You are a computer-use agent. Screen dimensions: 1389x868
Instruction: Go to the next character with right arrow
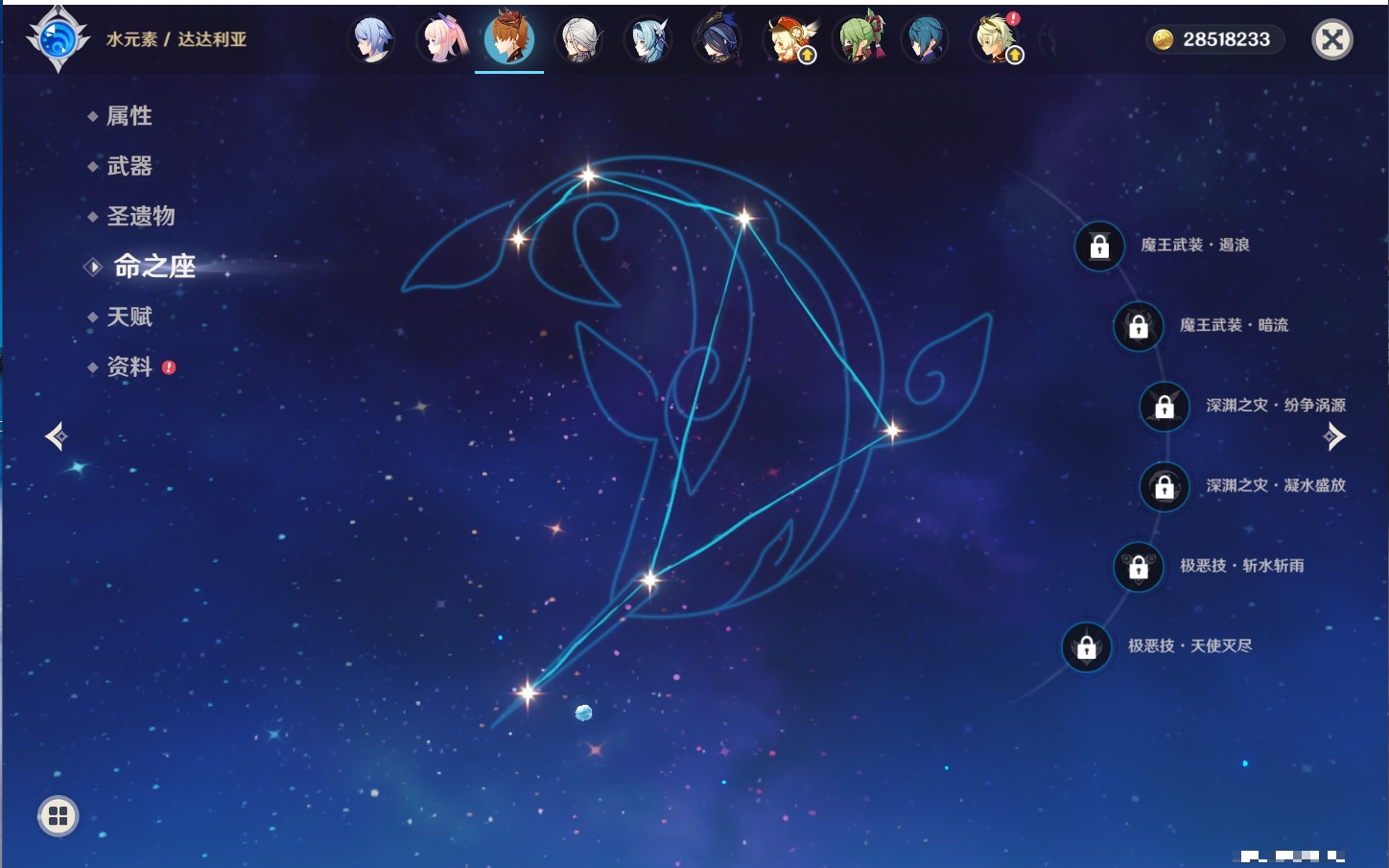pyautogui.click(x=1334, y=436)
